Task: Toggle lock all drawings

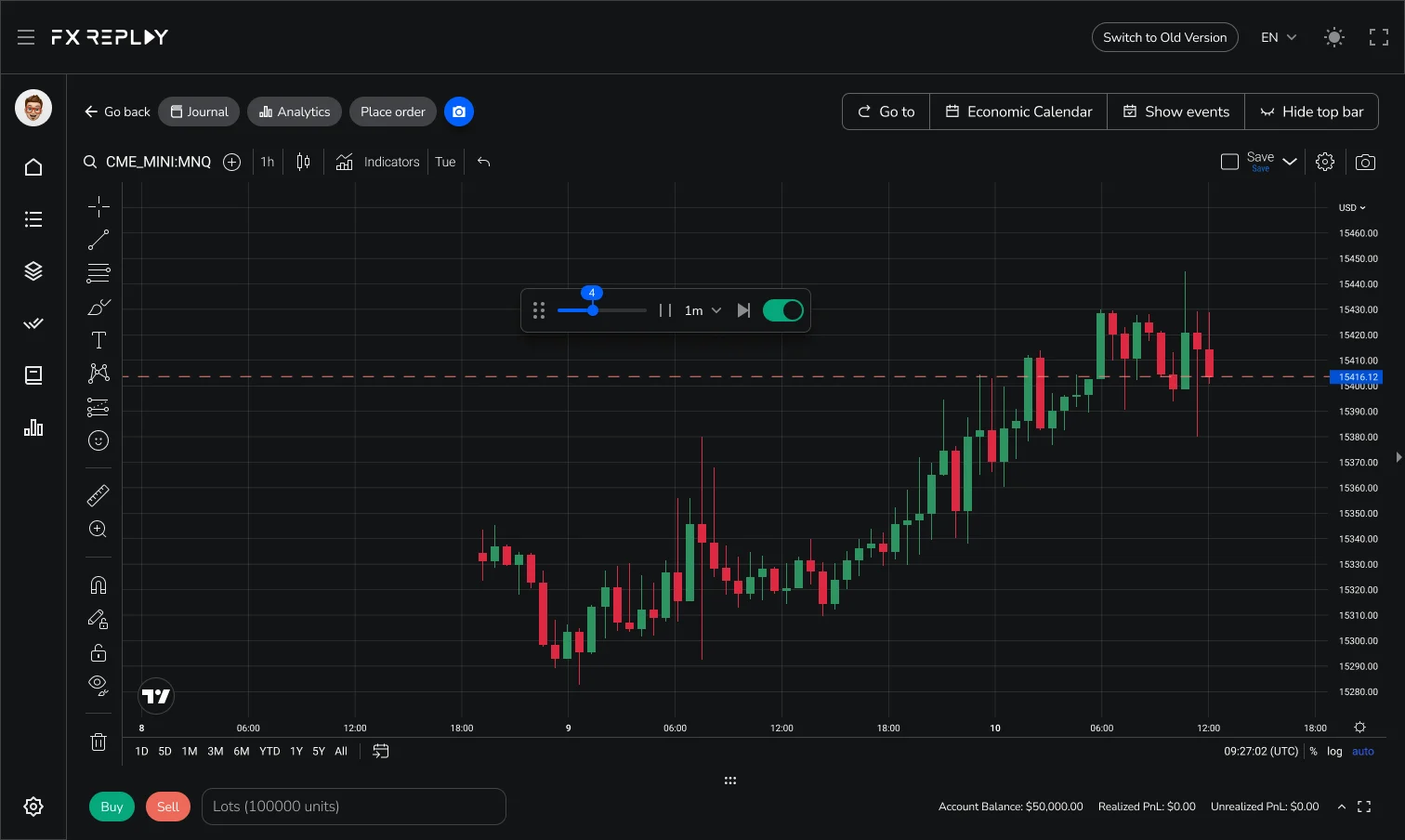Action: [98, 652]
